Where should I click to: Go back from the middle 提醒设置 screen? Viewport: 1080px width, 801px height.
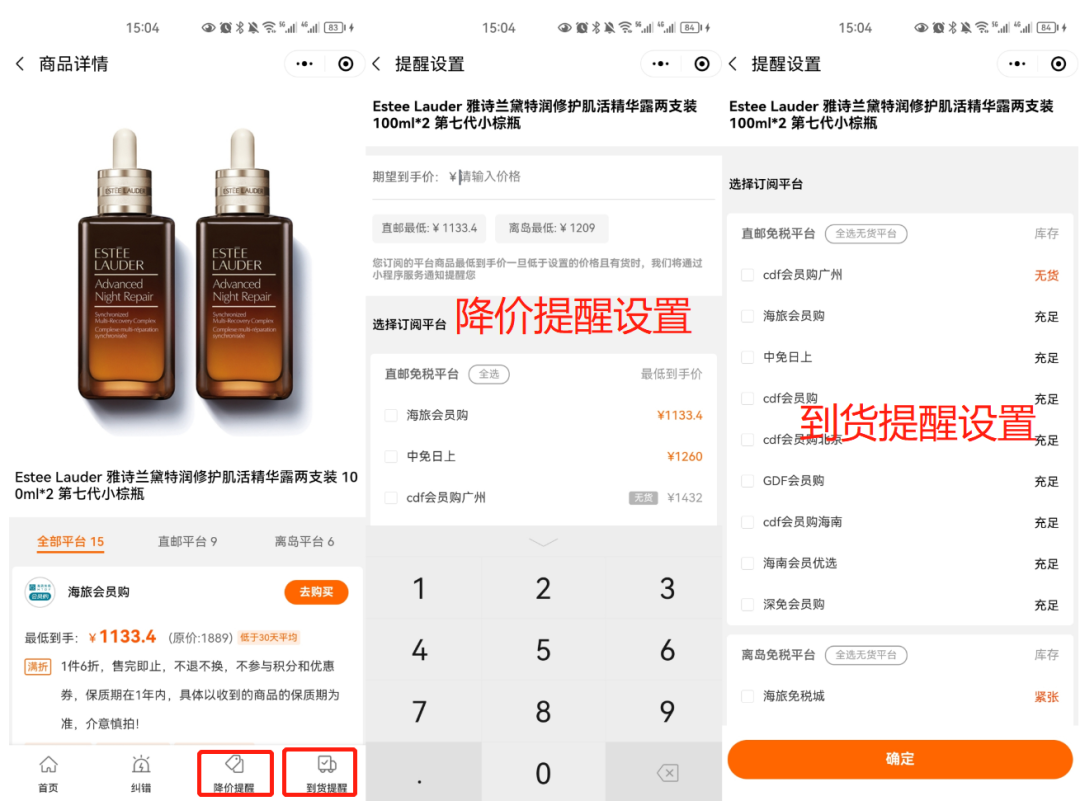pyautogui.click(x=376, y=64)
